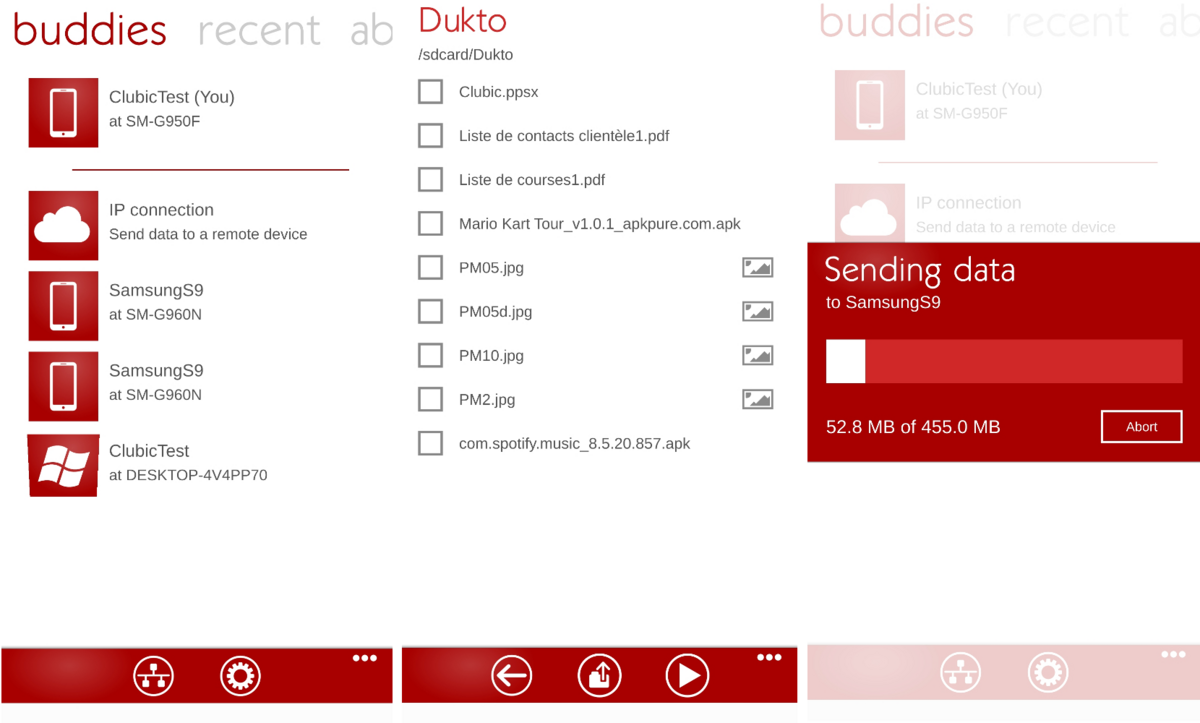The image size is (1200, 723).
Task: Click 'ClubicTest (You)' name in left panel
Action: click(172, 97)
